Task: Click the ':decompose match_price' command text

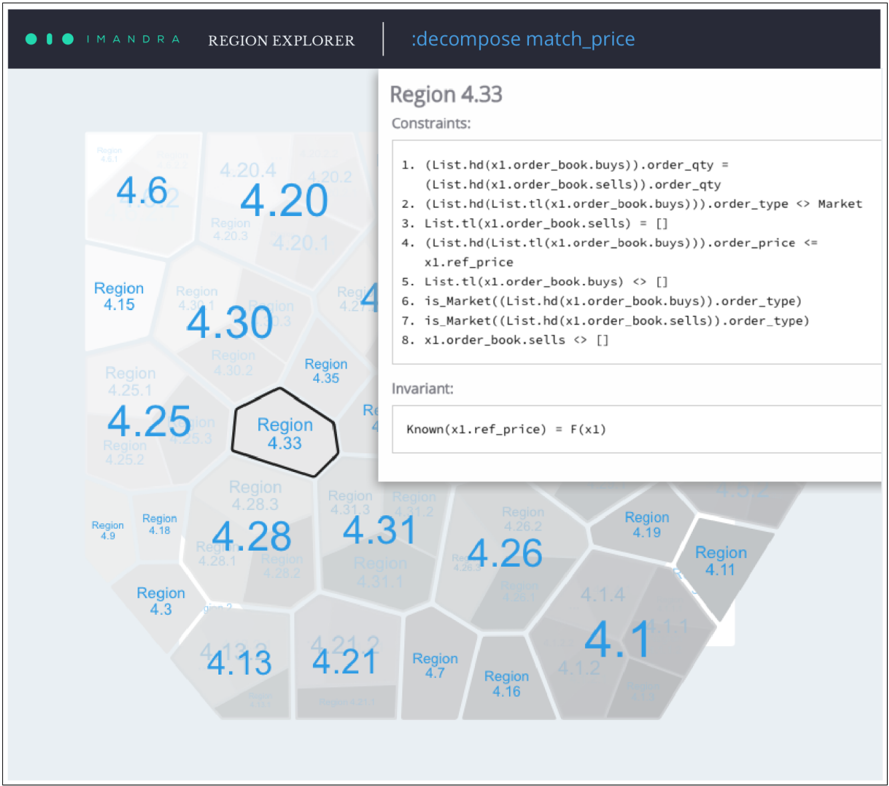Action: pyautogui.click(x=522, y=40)
